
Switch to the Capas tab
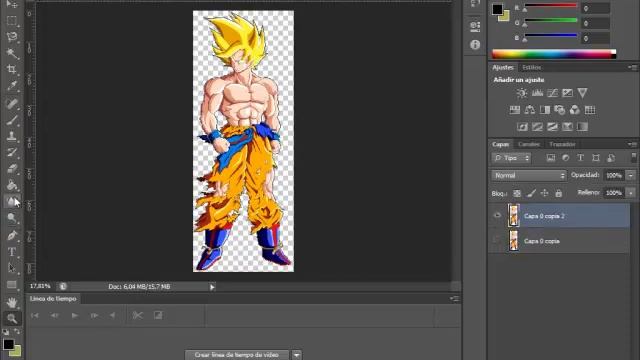[x=500, y=144]
